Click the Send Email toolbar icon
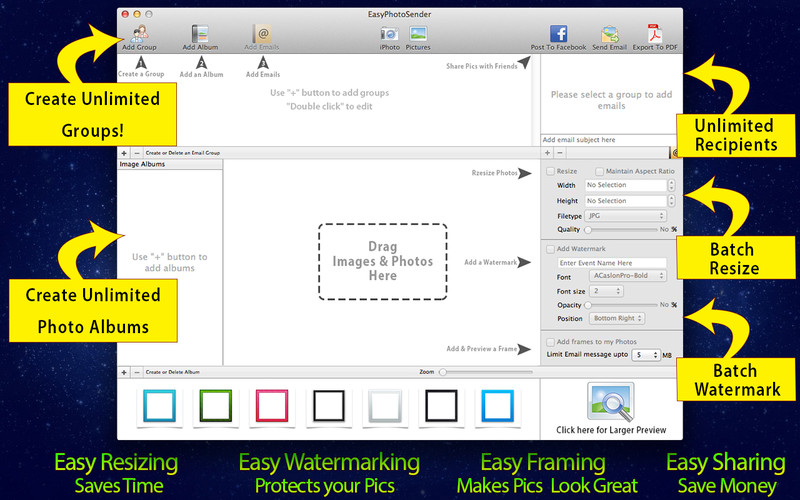The image size is (800, 500). pyautogui.click(x=610, y=34)
